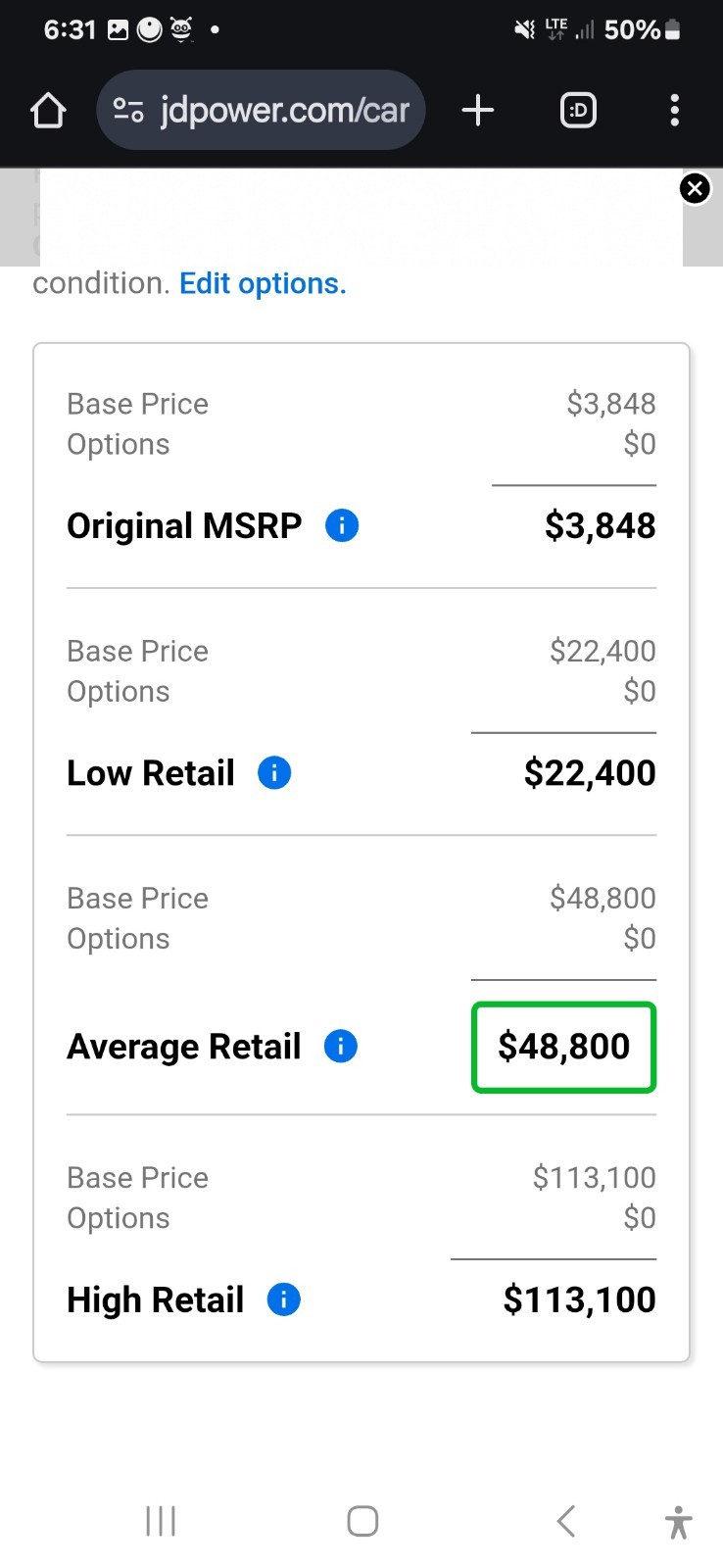Open the tab switcher icon
The image size is (723, 1568).
(578, 110)
